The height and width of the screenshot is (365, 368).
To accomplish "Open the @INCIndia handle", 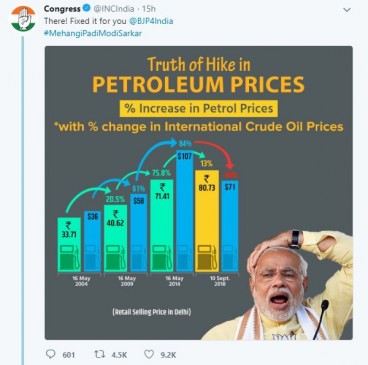I will point(114,9).
